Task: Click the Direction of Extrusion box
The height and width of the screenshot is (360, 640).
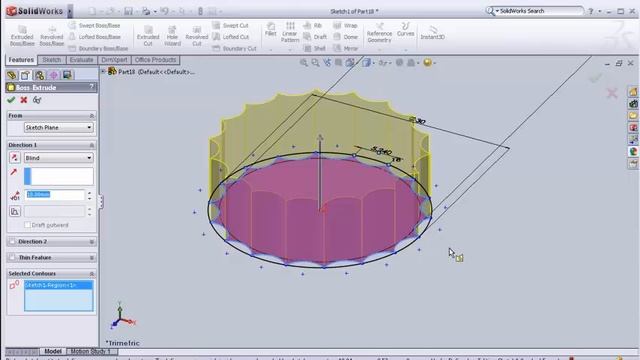Action: 58,176
